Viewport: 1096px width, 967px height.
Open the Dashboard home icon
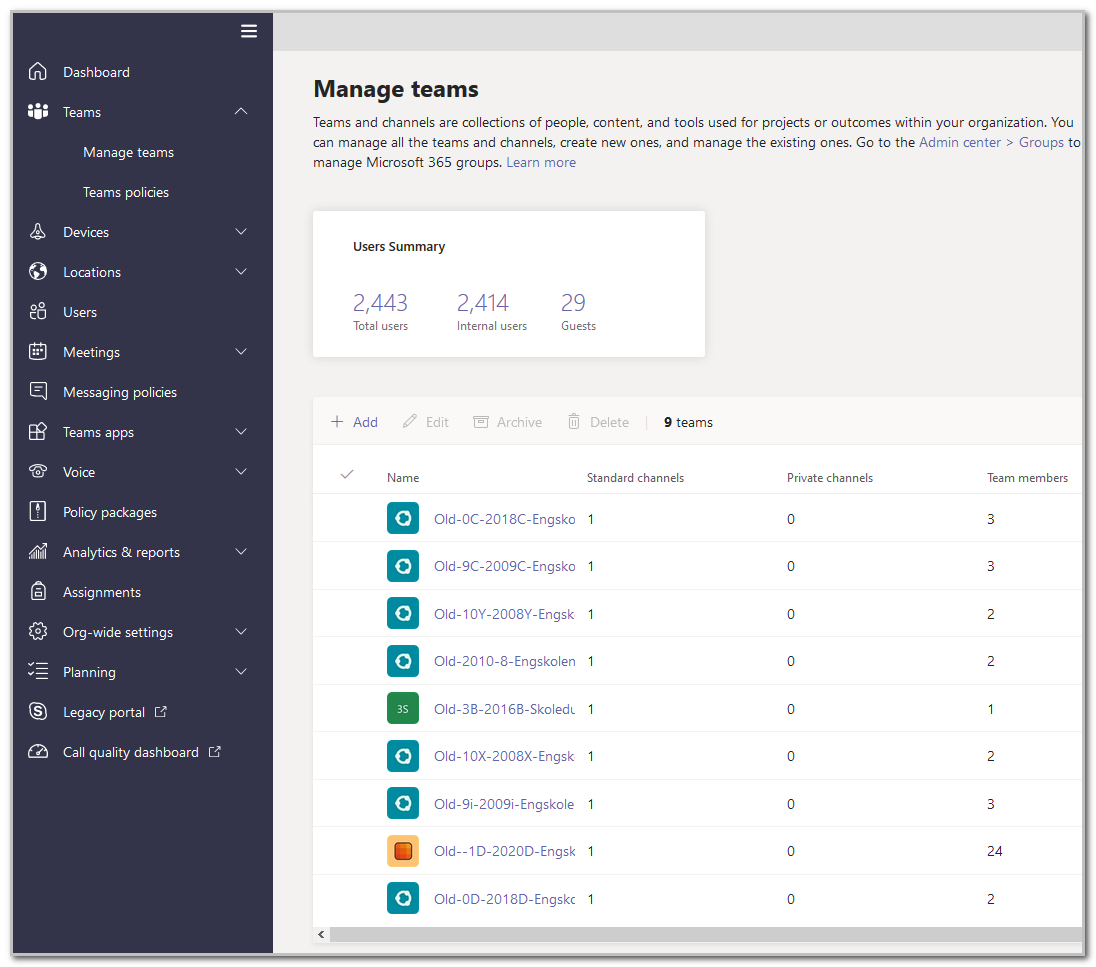coord(38,71)
